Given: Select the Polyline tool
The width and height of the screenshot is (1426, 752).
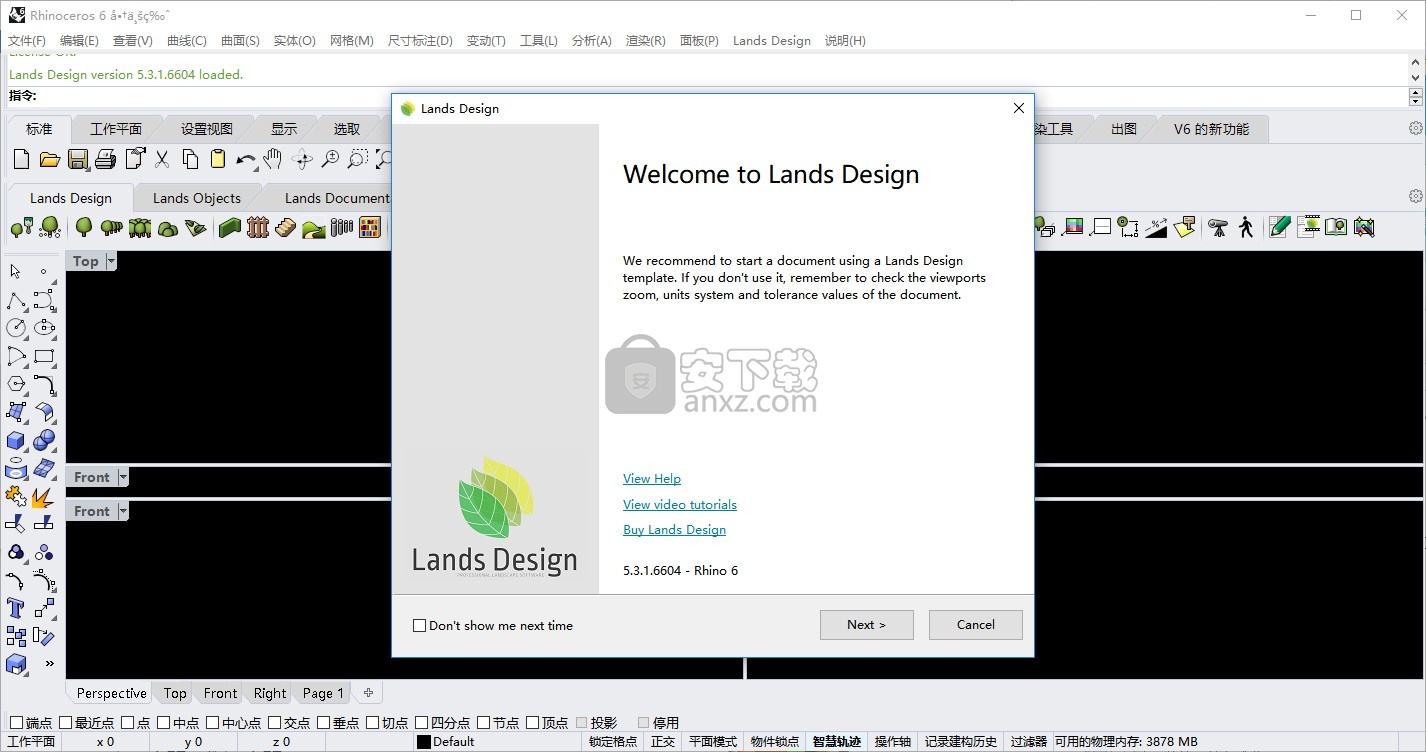Looking at the screenshot, I should pyautogui.click(x=16, y=300).
